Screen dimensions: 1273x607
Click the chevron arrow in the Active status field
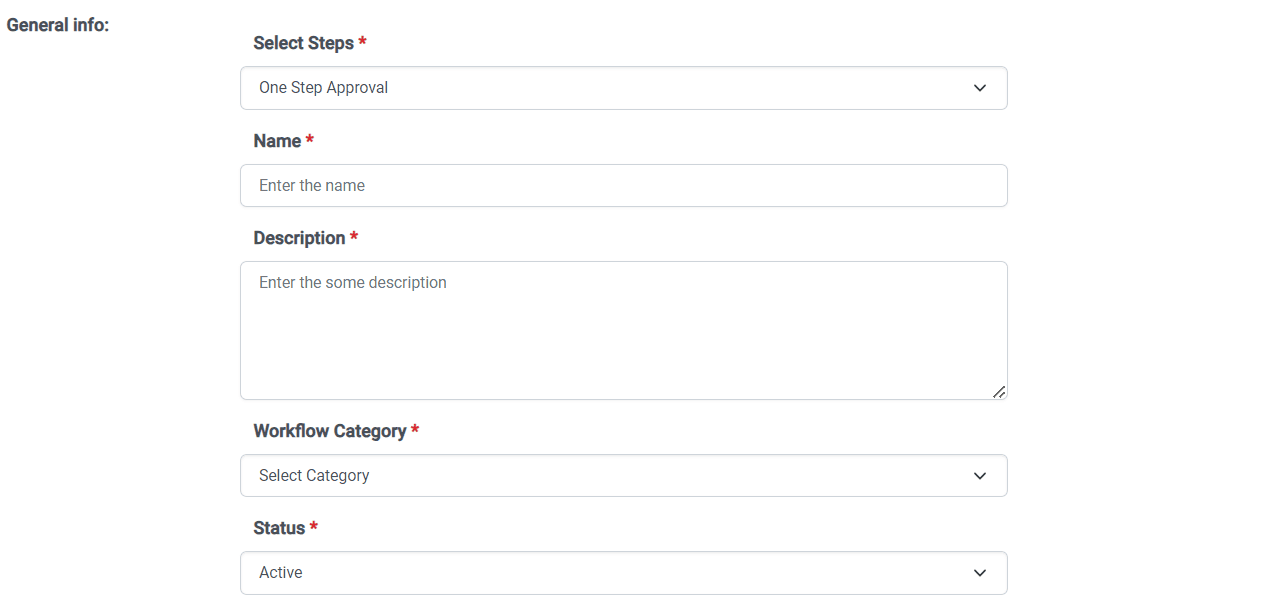pyautogui.click(x=980, y=573)
